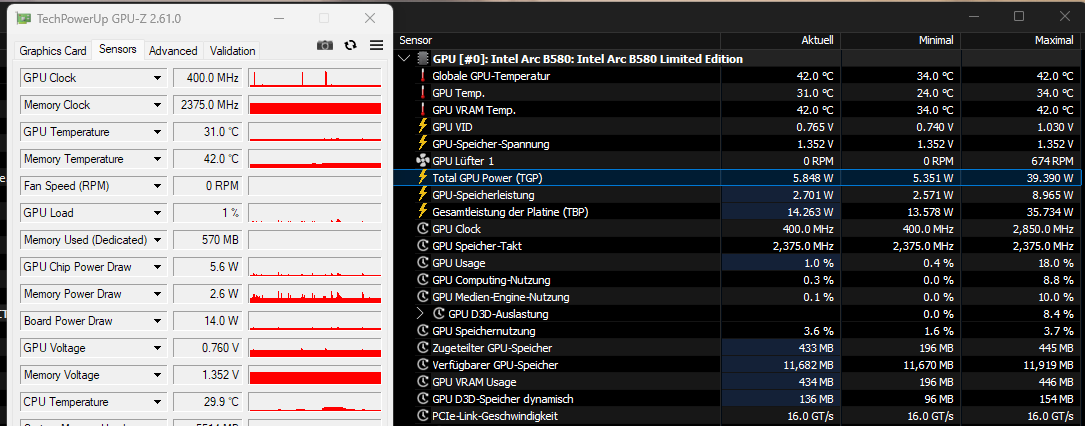This screenshot has height=426, width=1085.
Task: Click thermometer icon of Globale GPU-Temperatur
Action: coord(423,76)
